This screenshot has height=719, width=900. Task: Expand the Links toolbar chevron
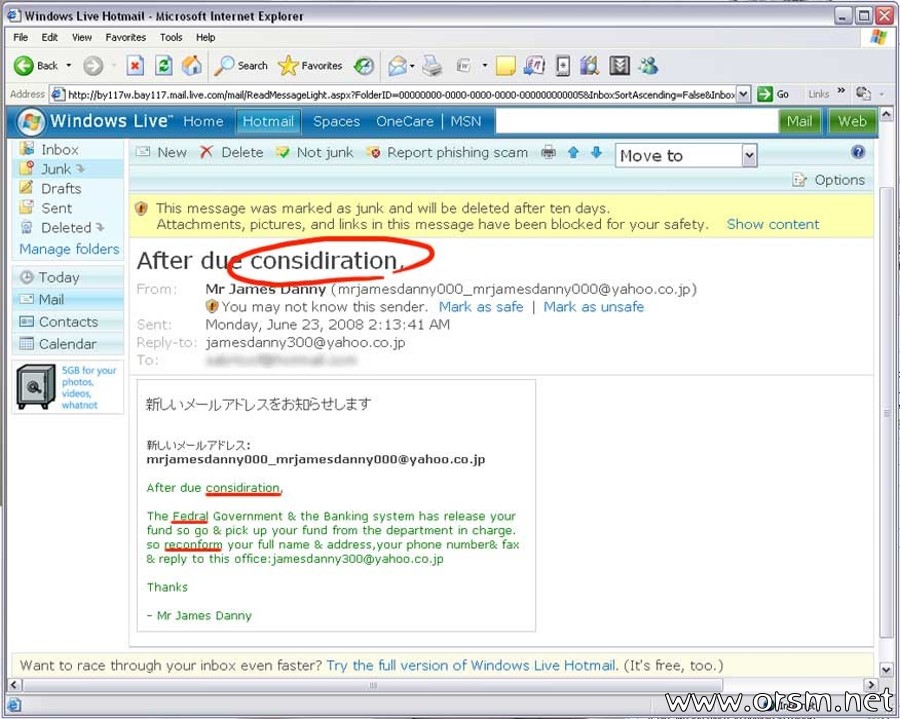pyautogui.click(x=841, y=91)
